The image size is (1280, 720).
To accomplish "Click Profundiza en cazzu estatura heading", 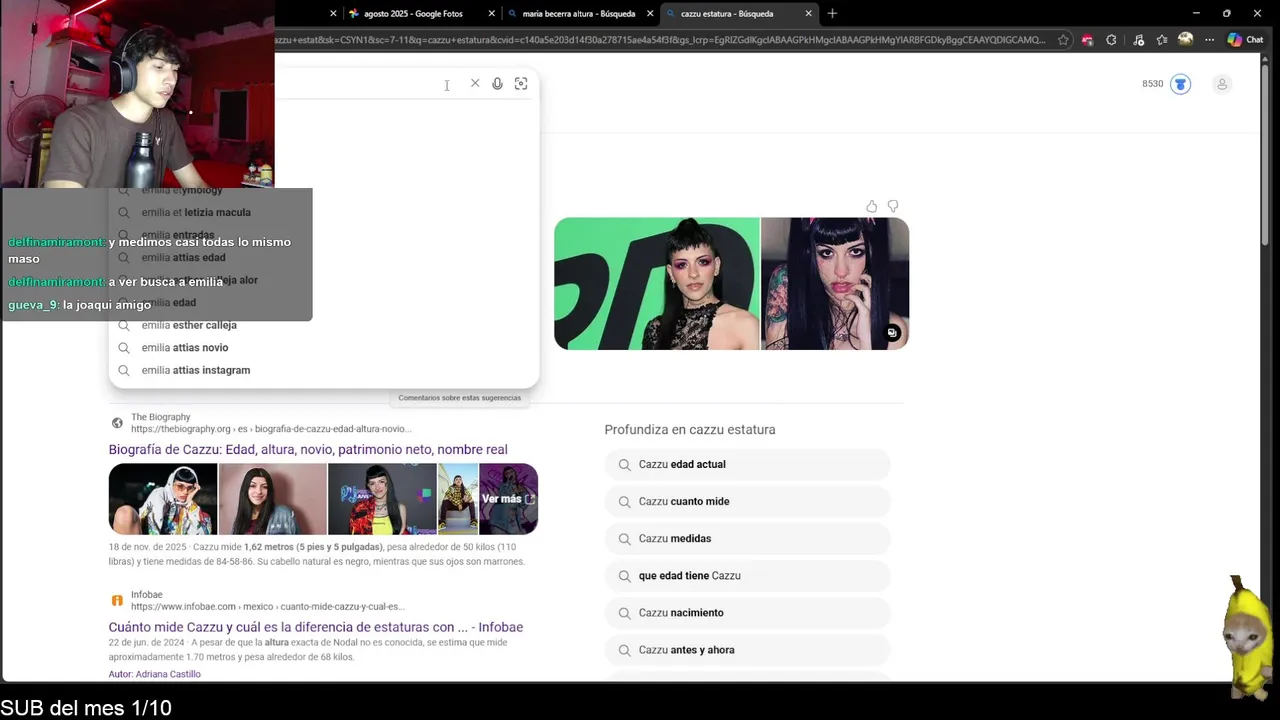I will coord(690,430).
